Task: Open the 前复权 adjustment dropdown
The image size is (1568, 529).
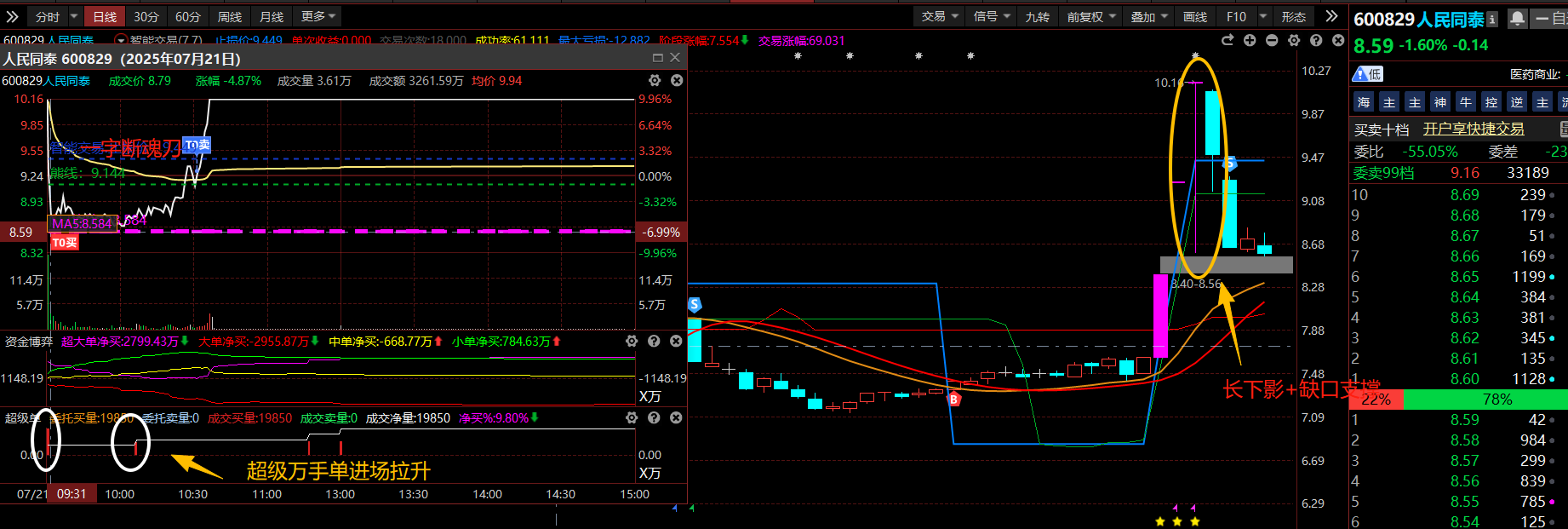Action: click(1091, 17)
